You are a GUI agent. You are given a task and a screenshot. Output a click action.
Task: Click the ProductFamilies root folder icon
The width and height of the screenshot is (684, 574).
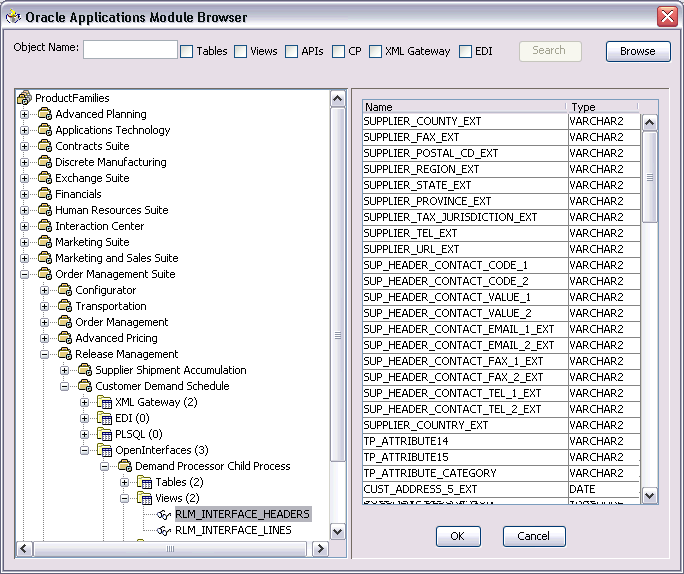24,98
